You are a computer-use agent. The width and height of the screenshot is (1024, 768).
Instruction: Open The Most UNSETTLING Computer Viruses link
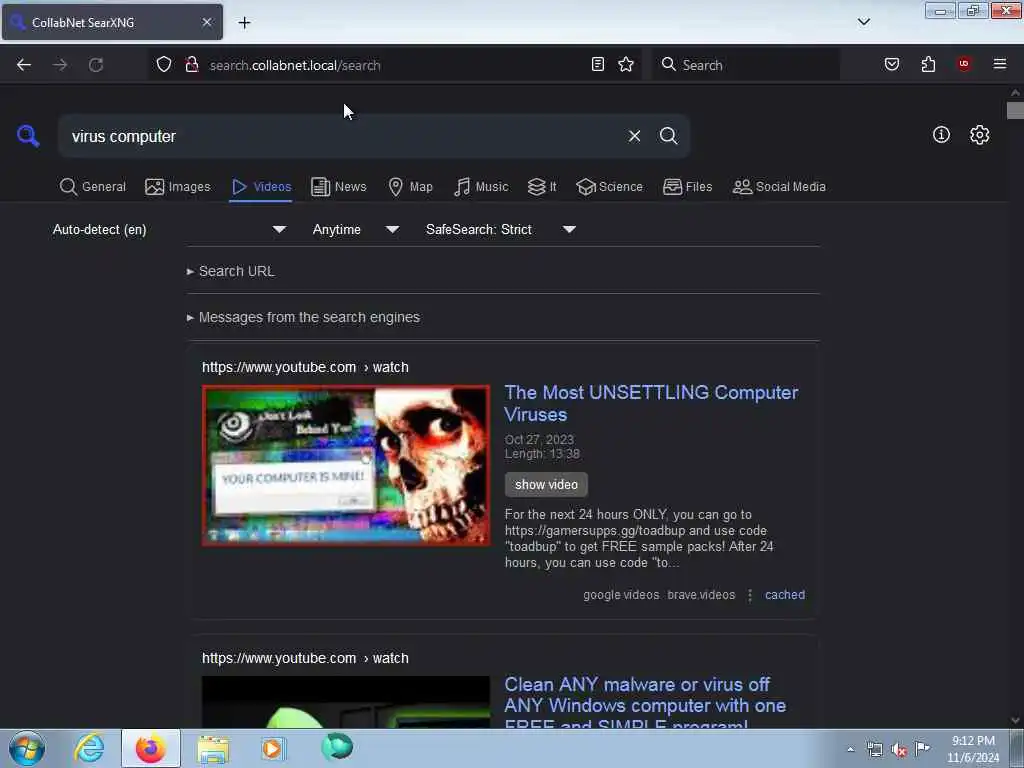tap(651, 403)
